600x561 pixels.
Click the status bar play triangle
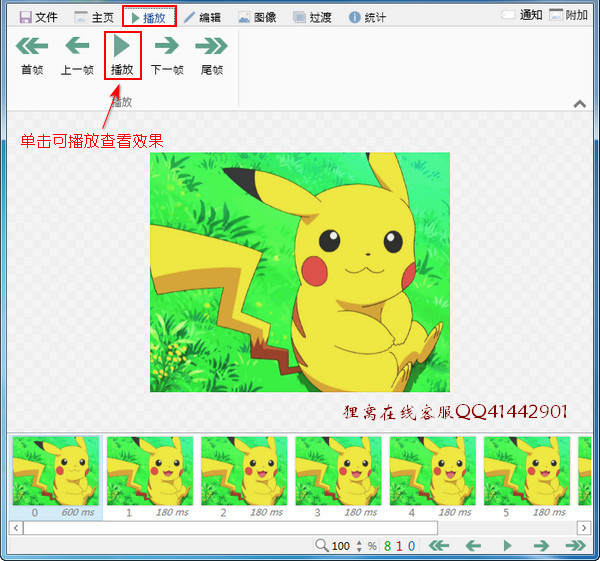tap(507, 545)
